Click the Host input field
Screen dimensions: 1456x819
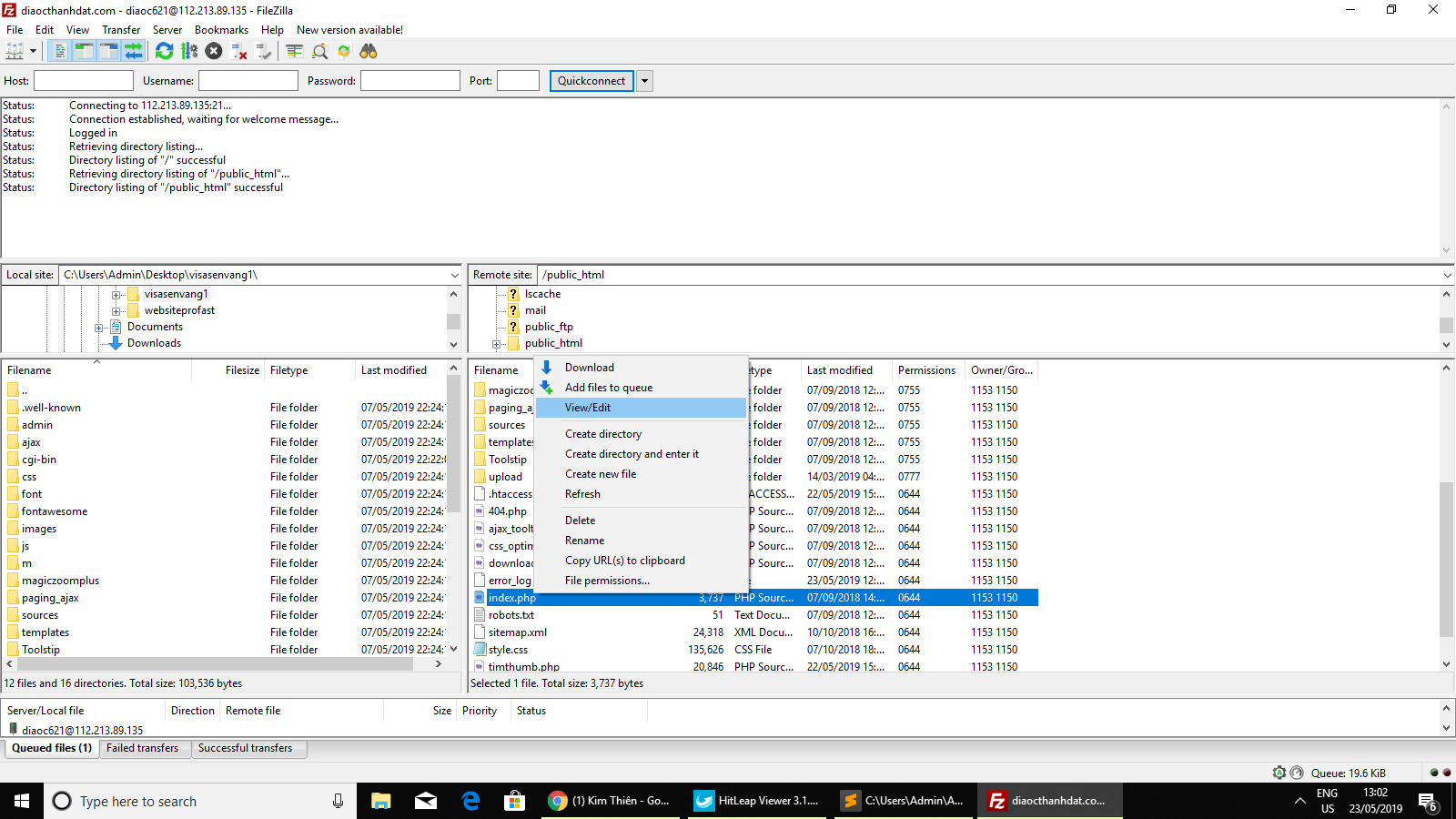84,81
